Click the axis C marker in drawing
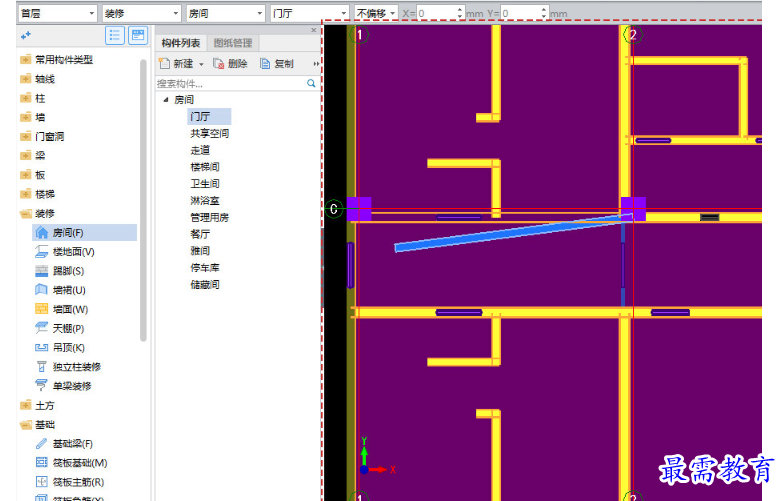 334,209
